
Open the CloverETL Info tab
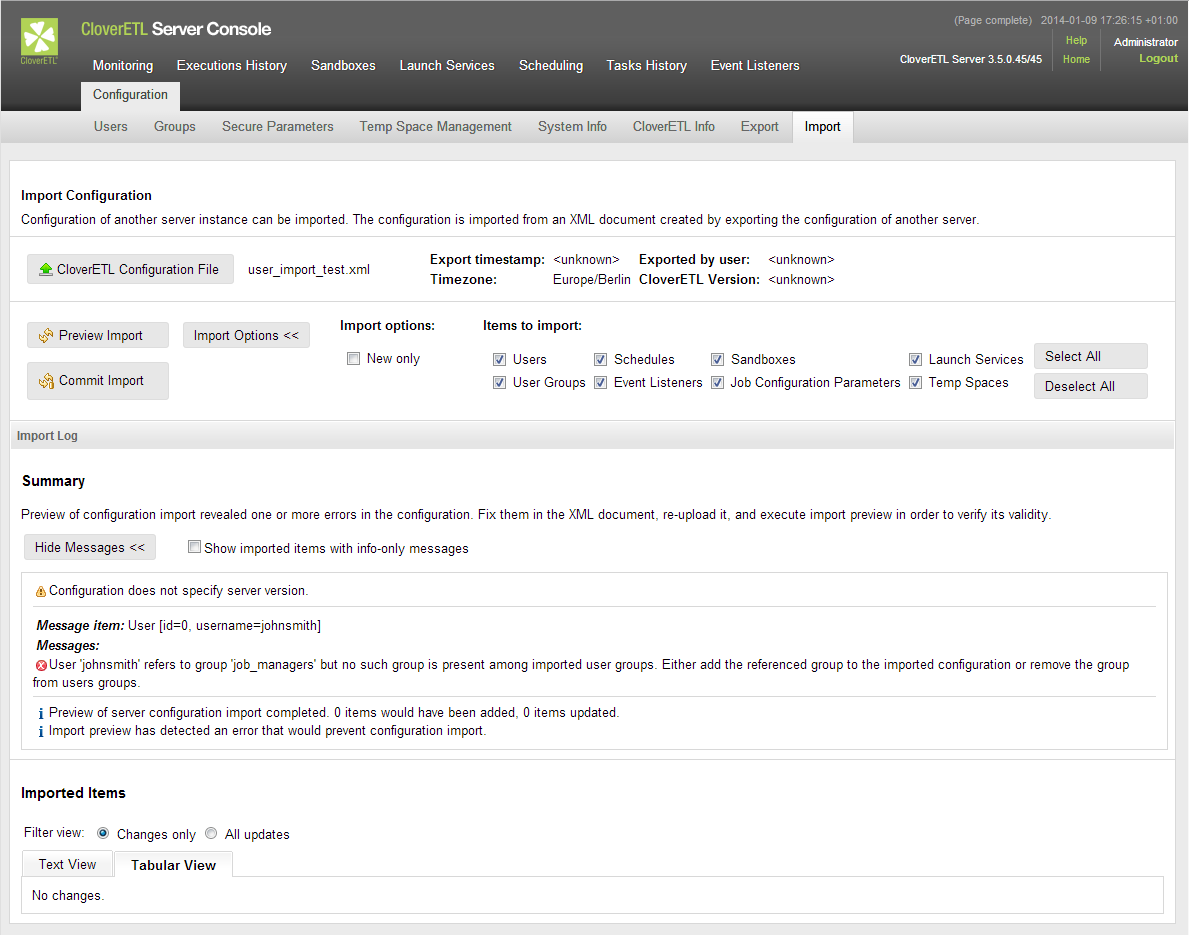673,127
